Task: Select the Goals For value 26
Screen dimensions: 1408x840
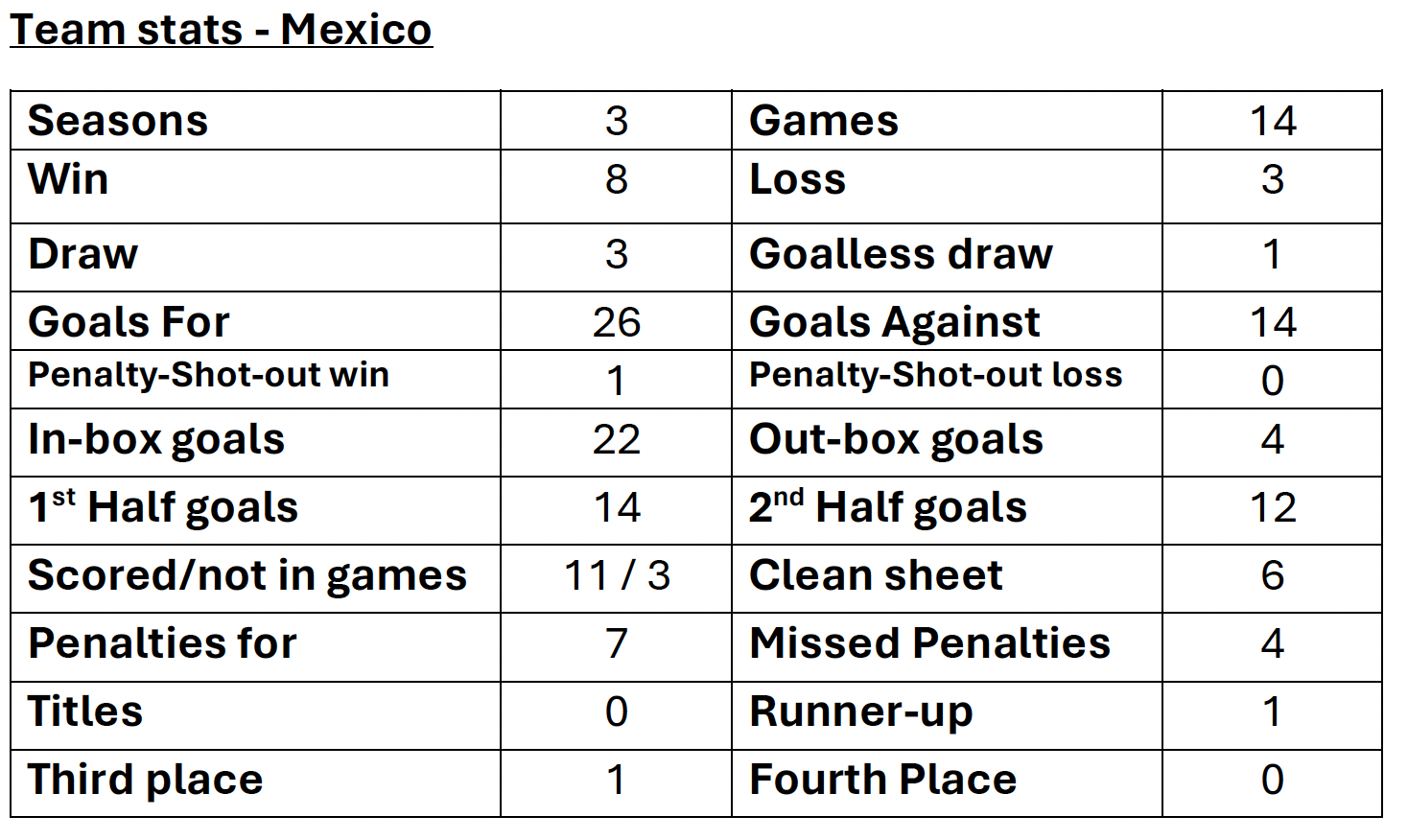Action: point(617,322)
